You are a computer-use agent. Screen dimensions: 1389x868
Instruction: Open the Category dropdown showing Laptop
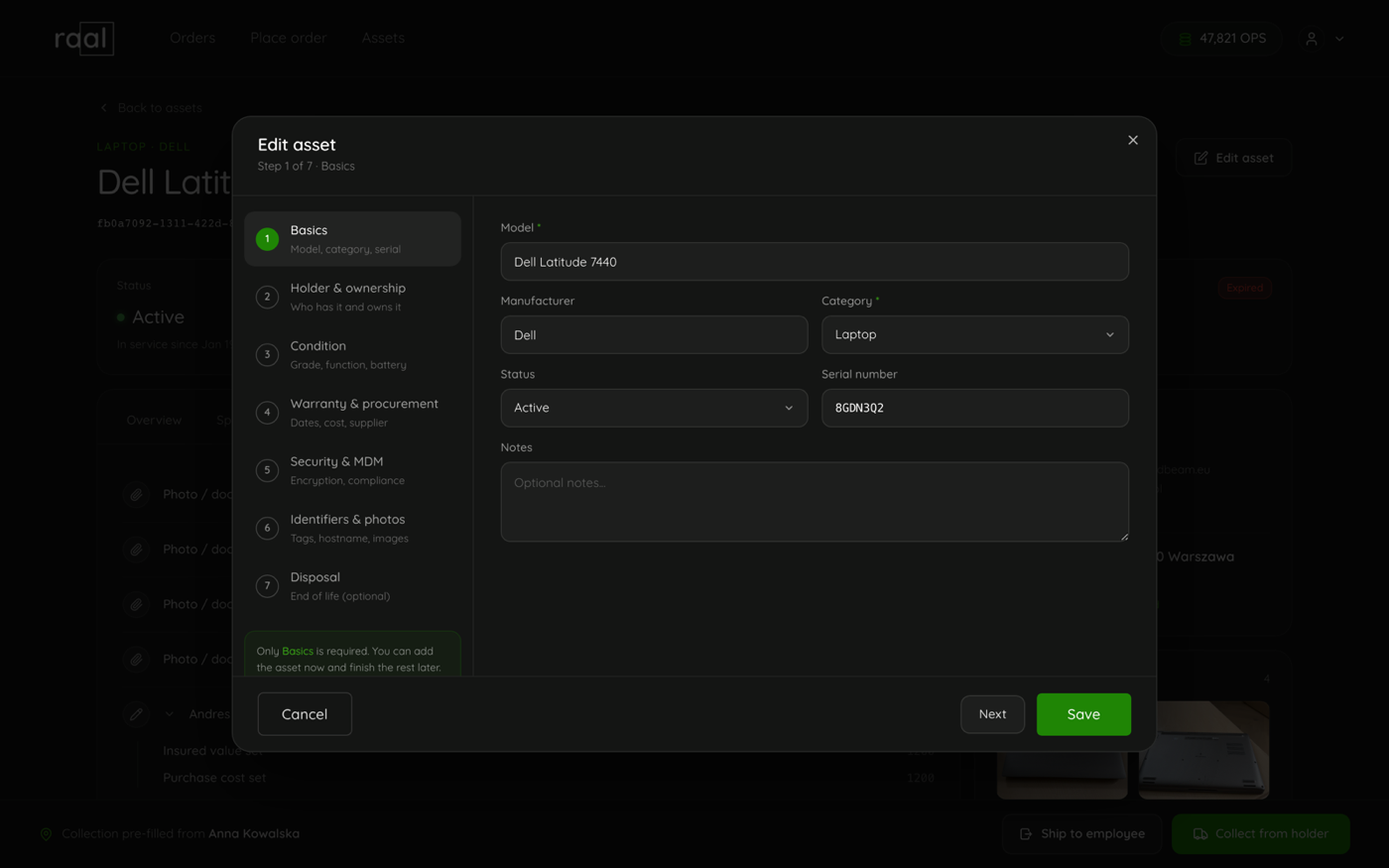(x=975, y=334)
